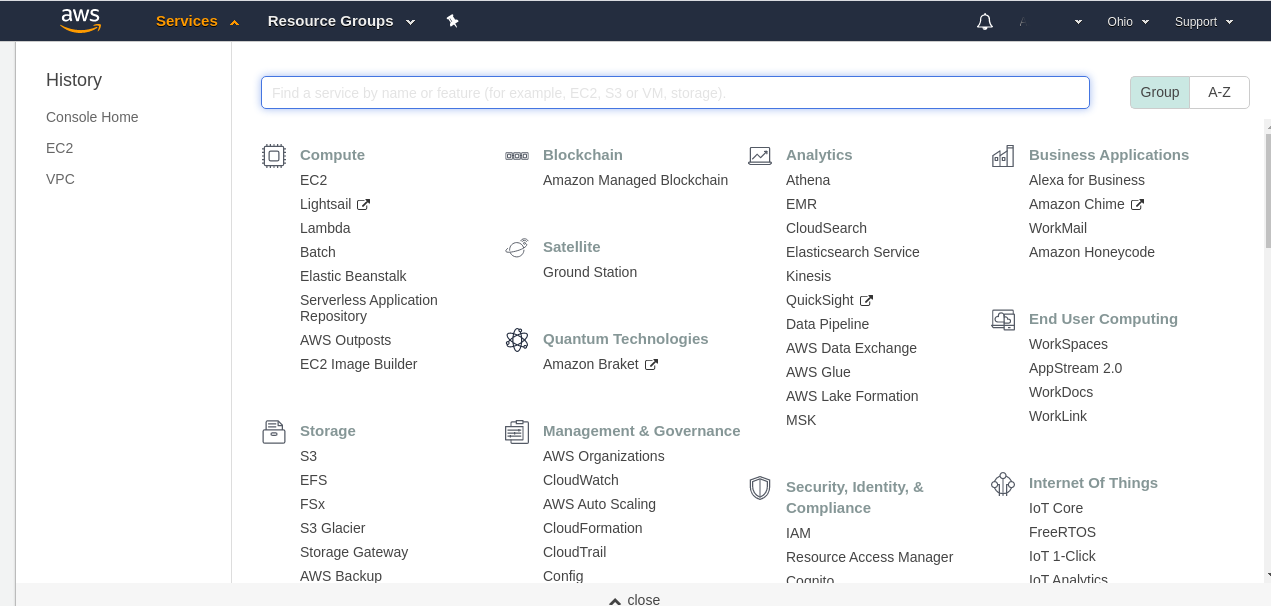Click the pin shortcut icon in navbar
The height and width of the screenshot is (606, 1271).
[x=452, y=21]
